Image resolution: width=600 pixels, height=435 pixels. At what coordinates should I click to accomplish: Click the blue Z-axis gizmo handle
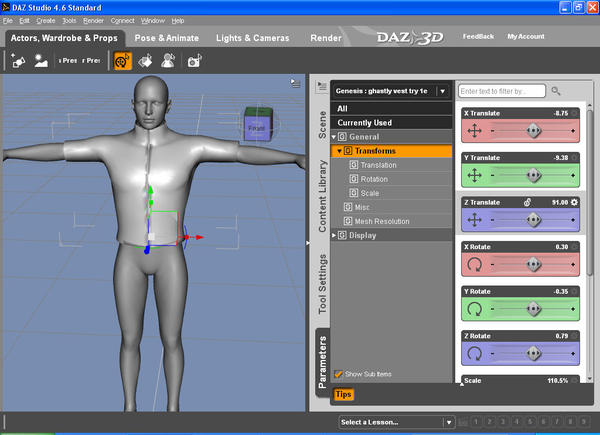pos(147,251)
